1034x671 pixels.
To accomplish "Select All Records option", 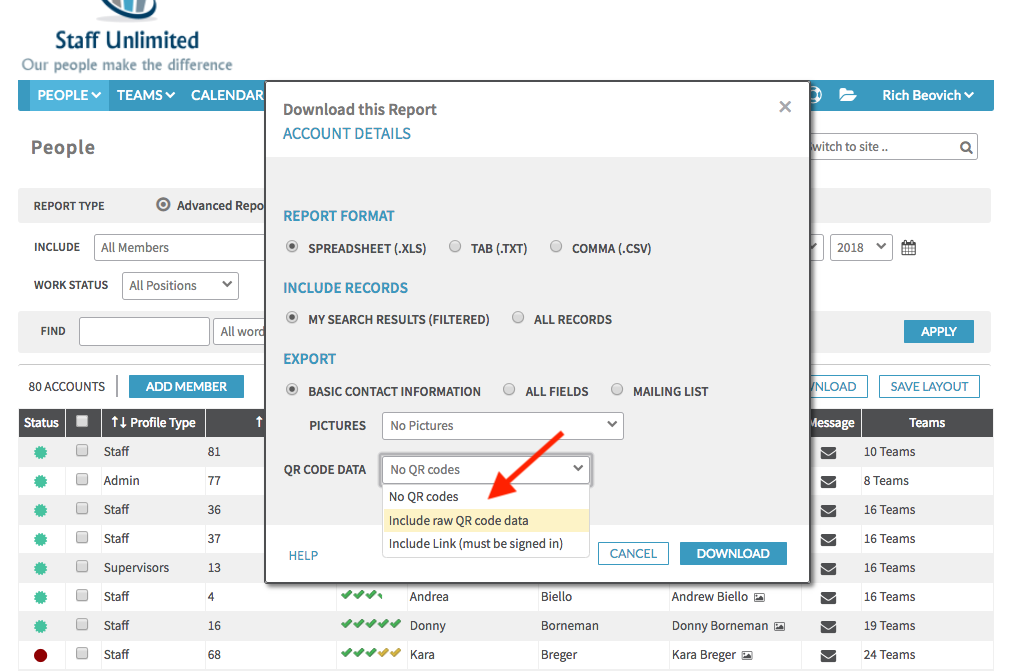I will (518, 318).
